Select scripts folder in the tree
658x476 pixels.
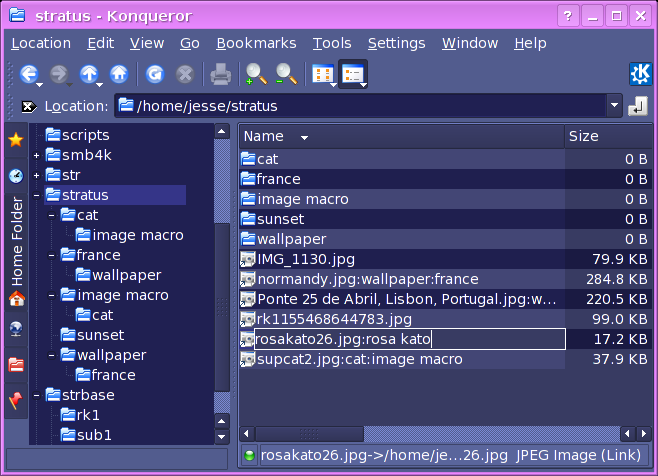78,135
